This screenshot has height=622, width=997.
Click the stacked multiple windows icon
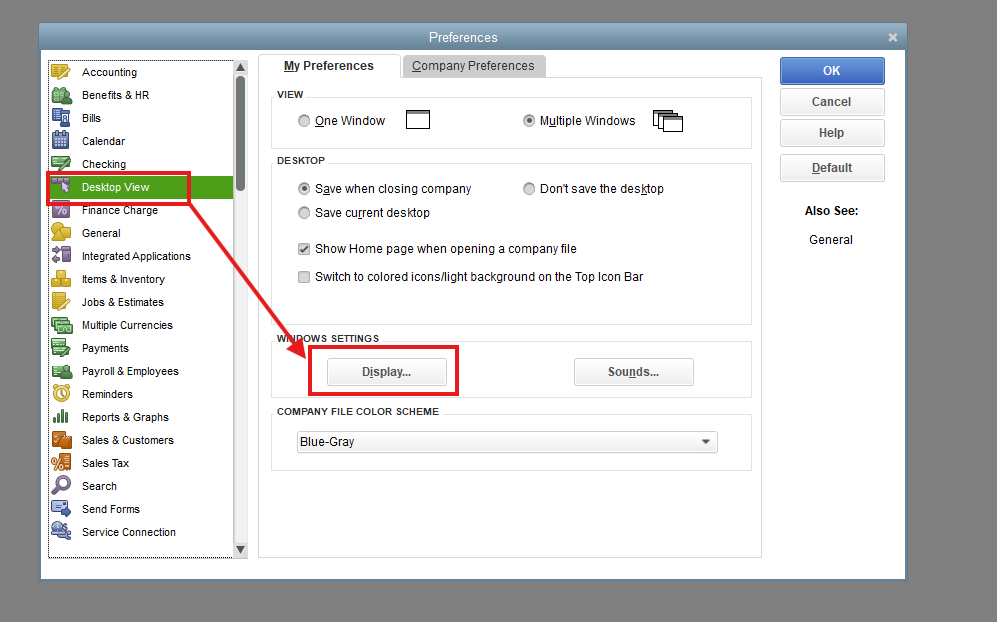(668, 120)
